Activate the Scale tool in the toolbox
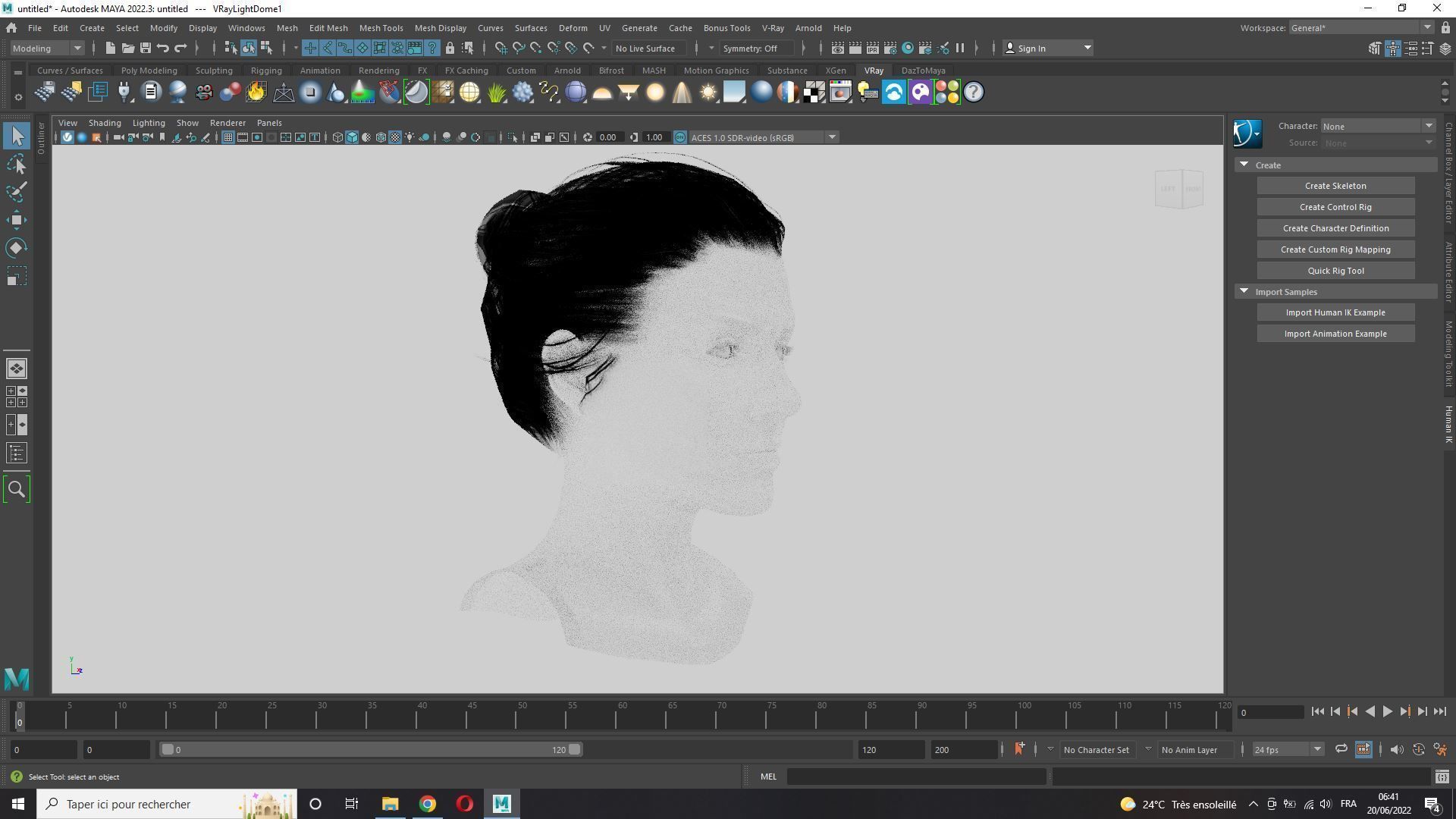The height and width of the screenshot is (819, 1456). pyautogui.click(x=17, y=276)
